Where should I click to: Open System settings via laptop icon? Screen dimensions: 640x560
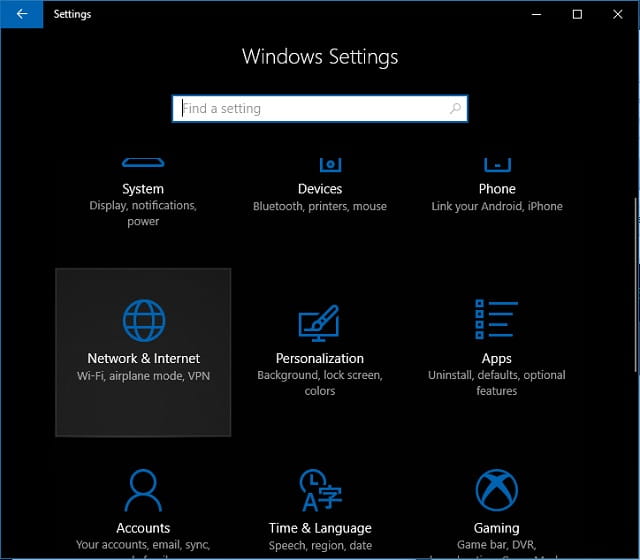tap(143, 162)
